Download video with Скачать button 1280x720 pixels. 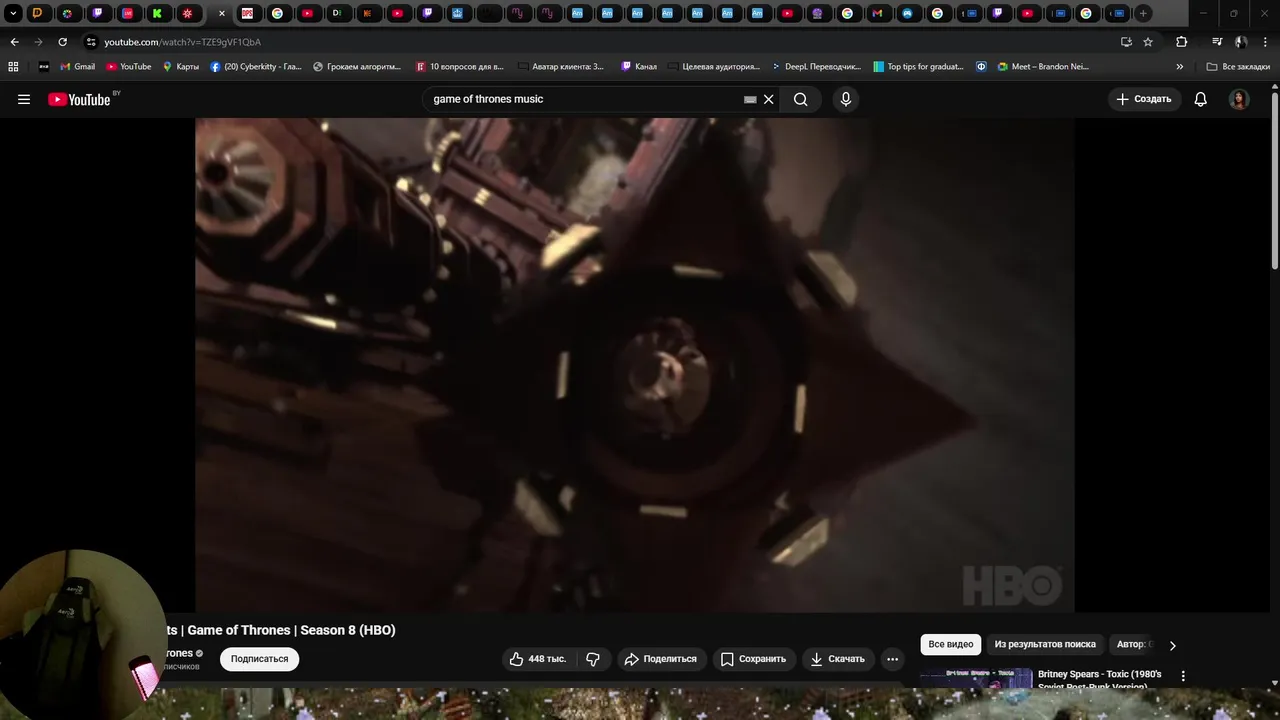838,659
